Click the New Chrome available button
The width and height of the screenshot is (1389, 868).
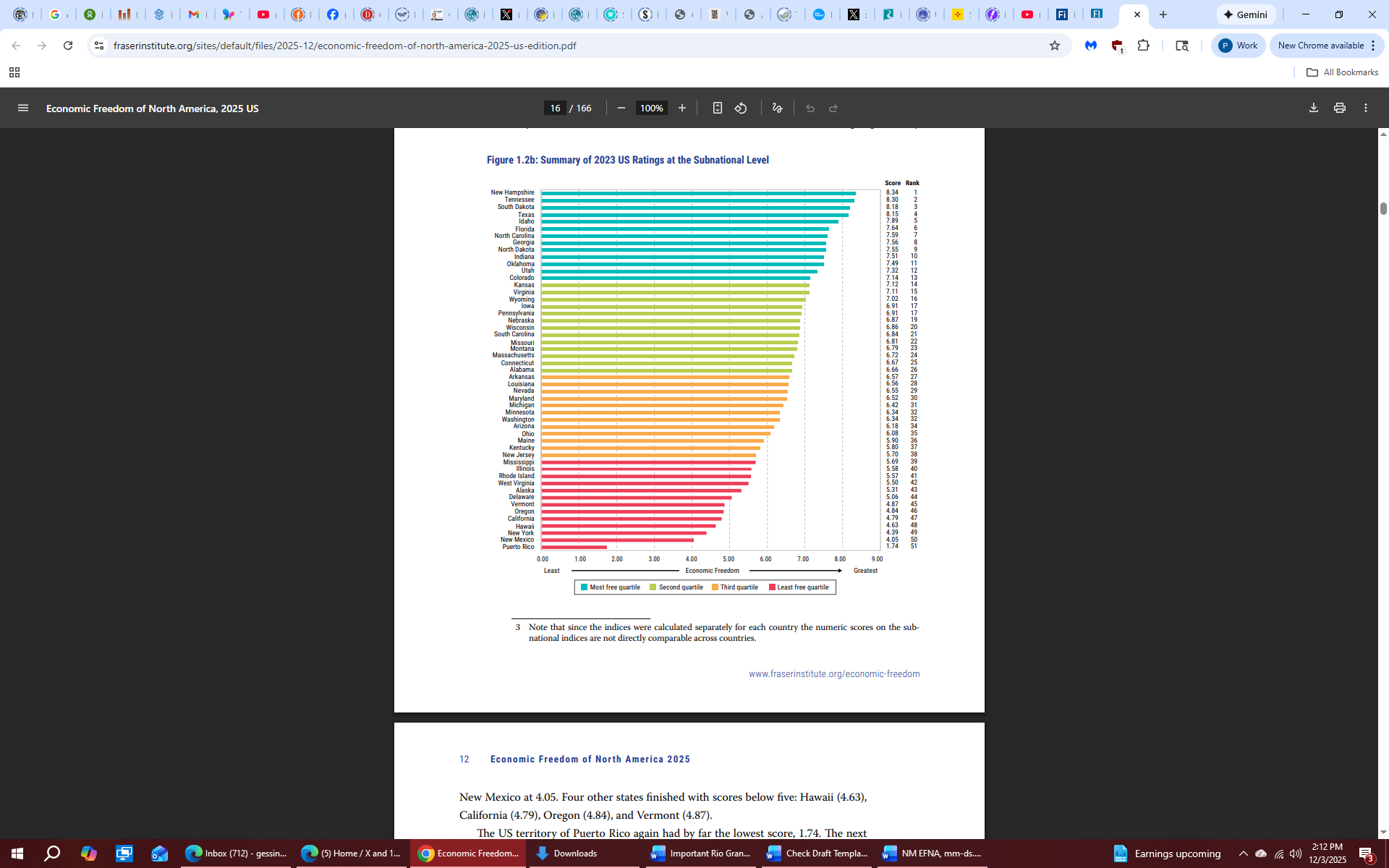point(1320,46)
